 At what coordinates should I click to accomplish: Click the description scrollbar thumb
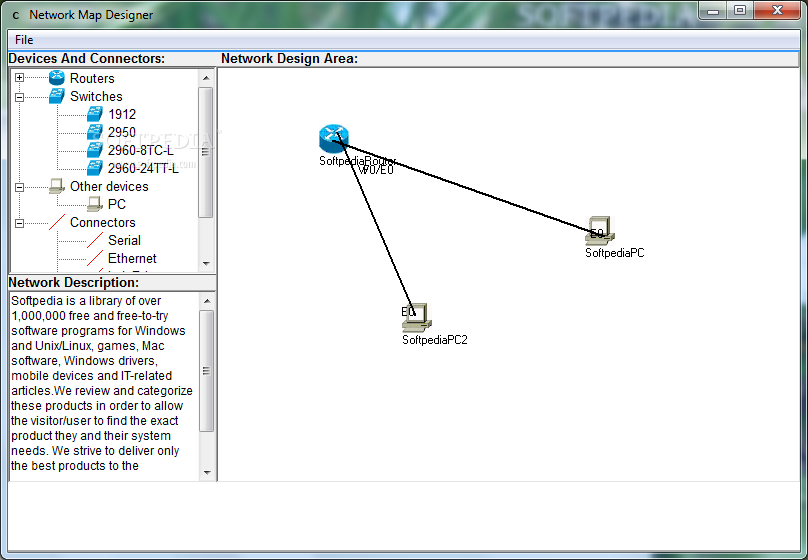tap(207, 370)
